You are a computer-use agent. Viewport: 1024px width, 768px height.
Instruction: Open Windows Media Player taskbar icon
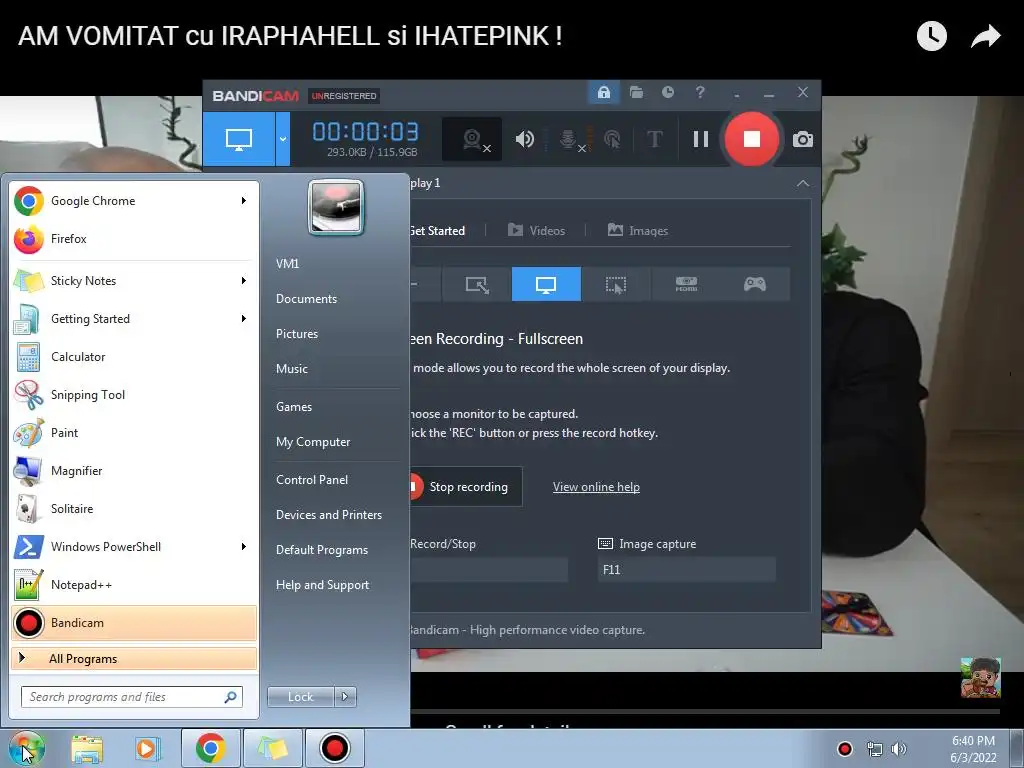[148, 748]
